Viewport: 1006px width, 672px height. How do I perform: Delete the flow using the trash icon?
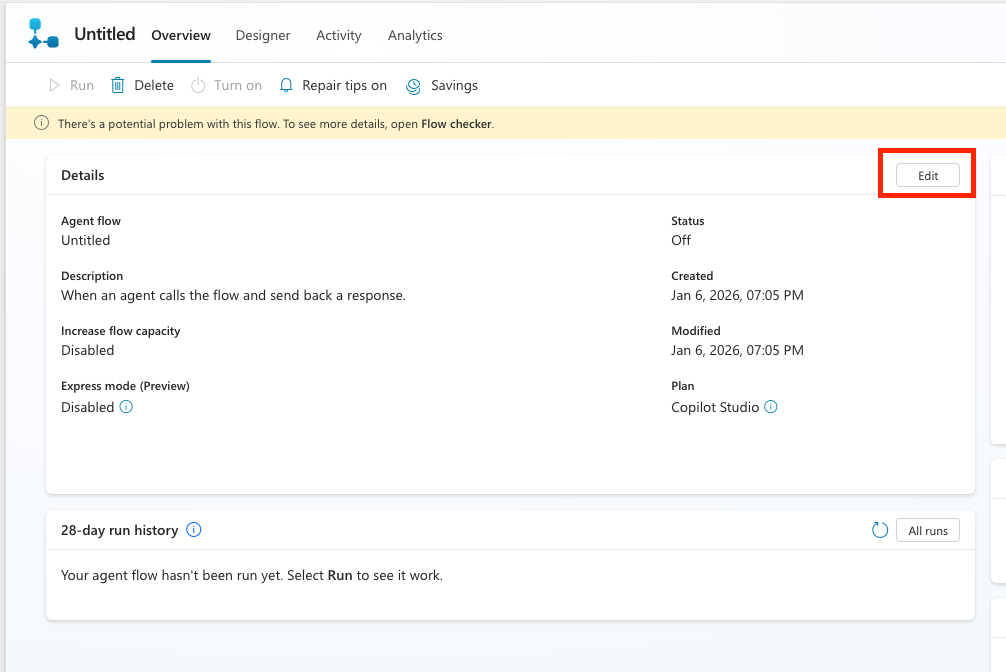(x=118, y=86)
